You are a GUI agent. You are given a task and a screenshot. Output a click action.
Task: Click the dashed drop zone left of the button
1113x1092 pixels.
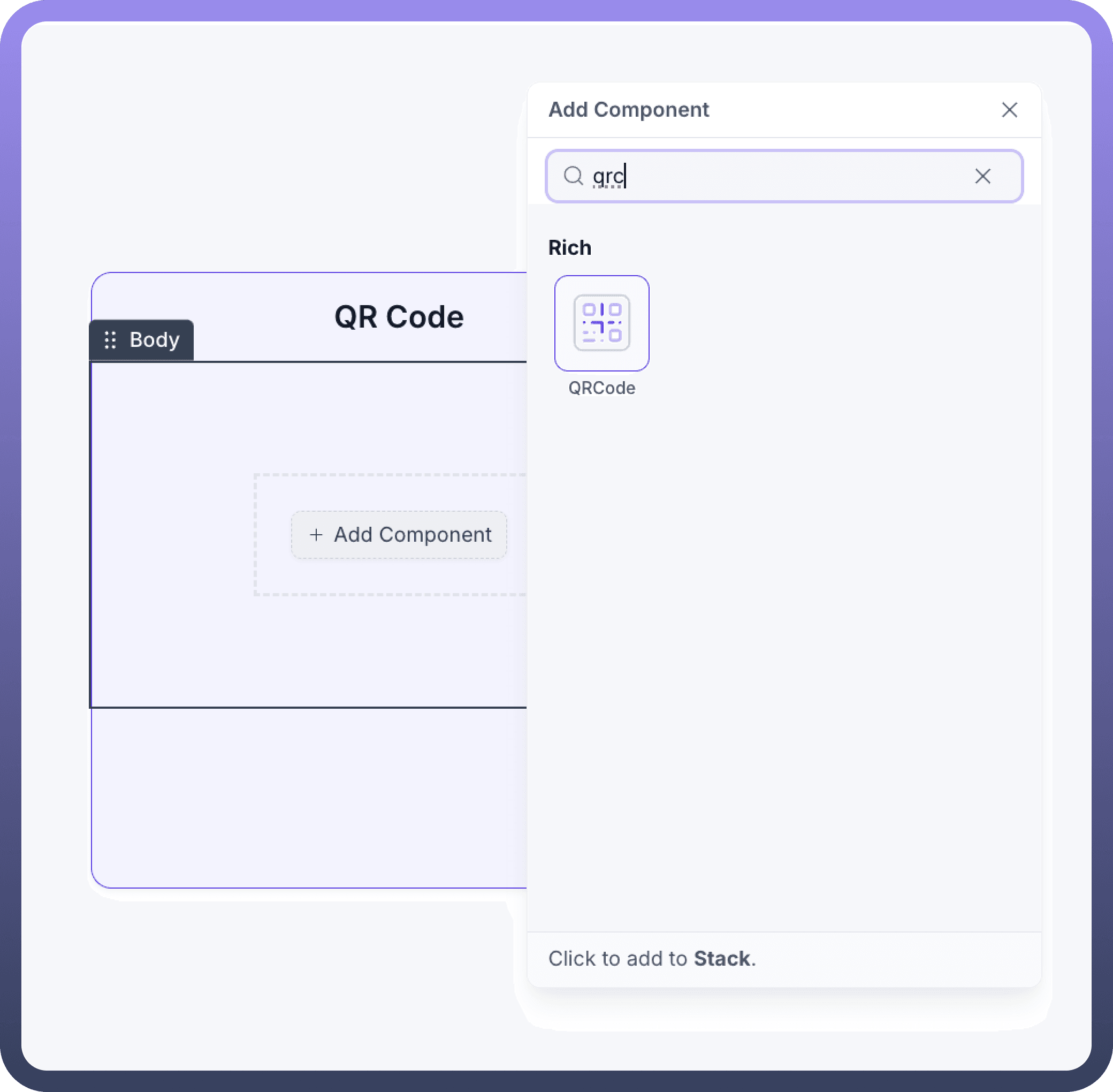tap(273, 535)
